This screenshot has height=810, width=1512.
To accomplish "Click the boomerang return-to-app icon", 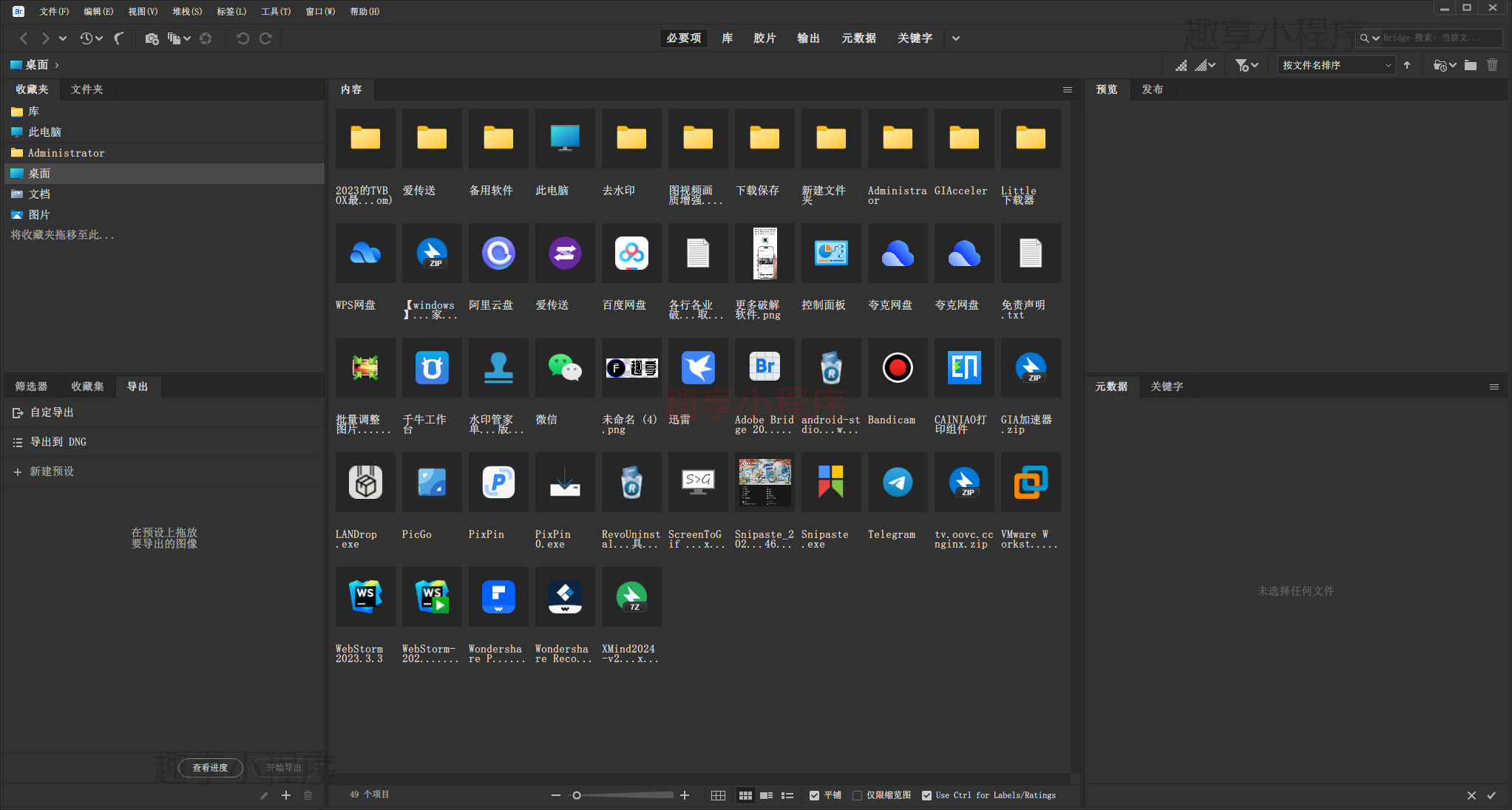I will pyautogui.click(x=119, y=38).
